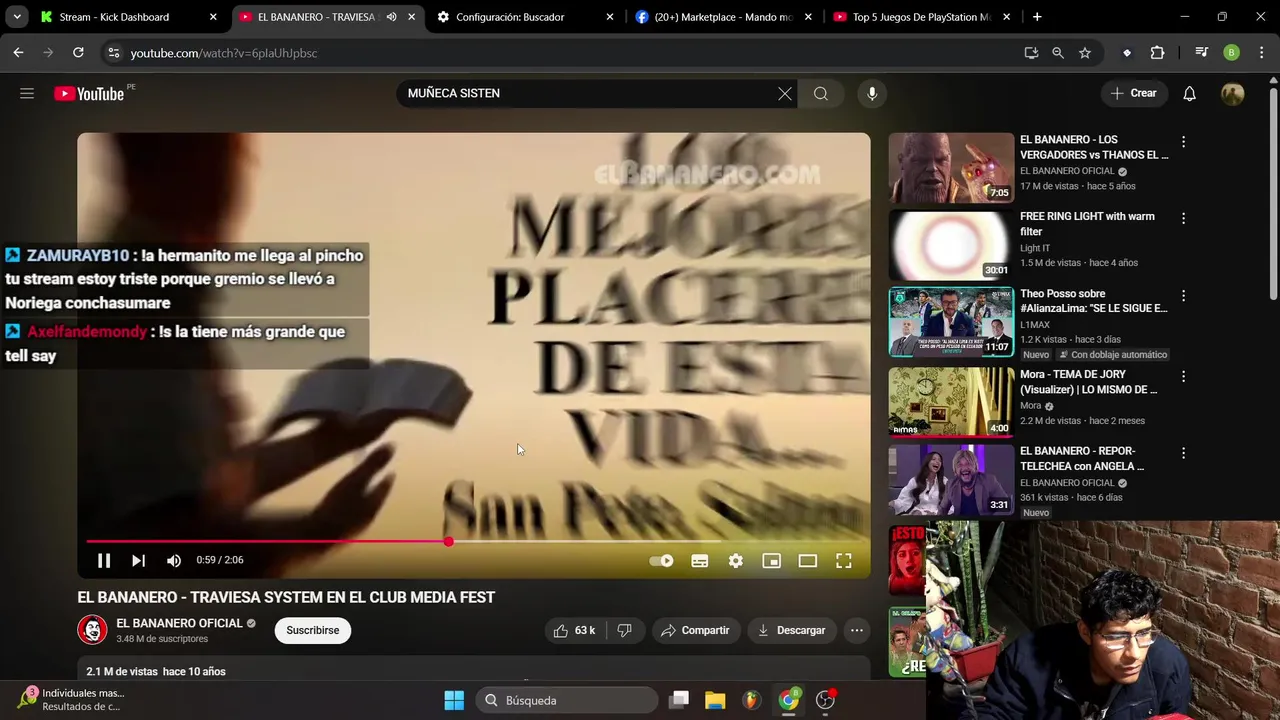Open Mora - TEMA DE JORY title

coord(1089,382)
